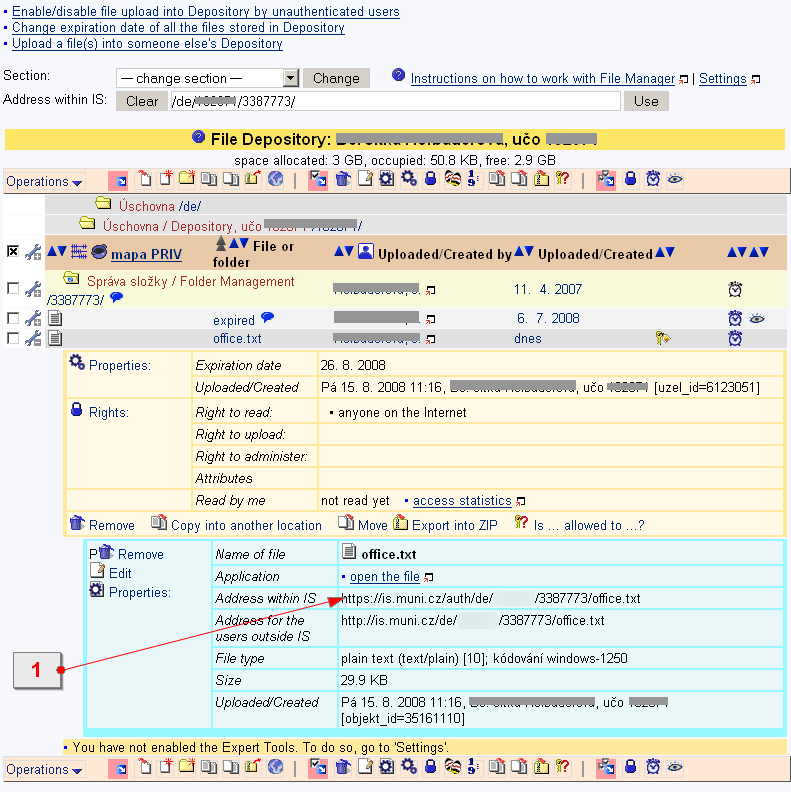The image size is (791, 792).
Task: Click the Change section button
Action: 336,78
